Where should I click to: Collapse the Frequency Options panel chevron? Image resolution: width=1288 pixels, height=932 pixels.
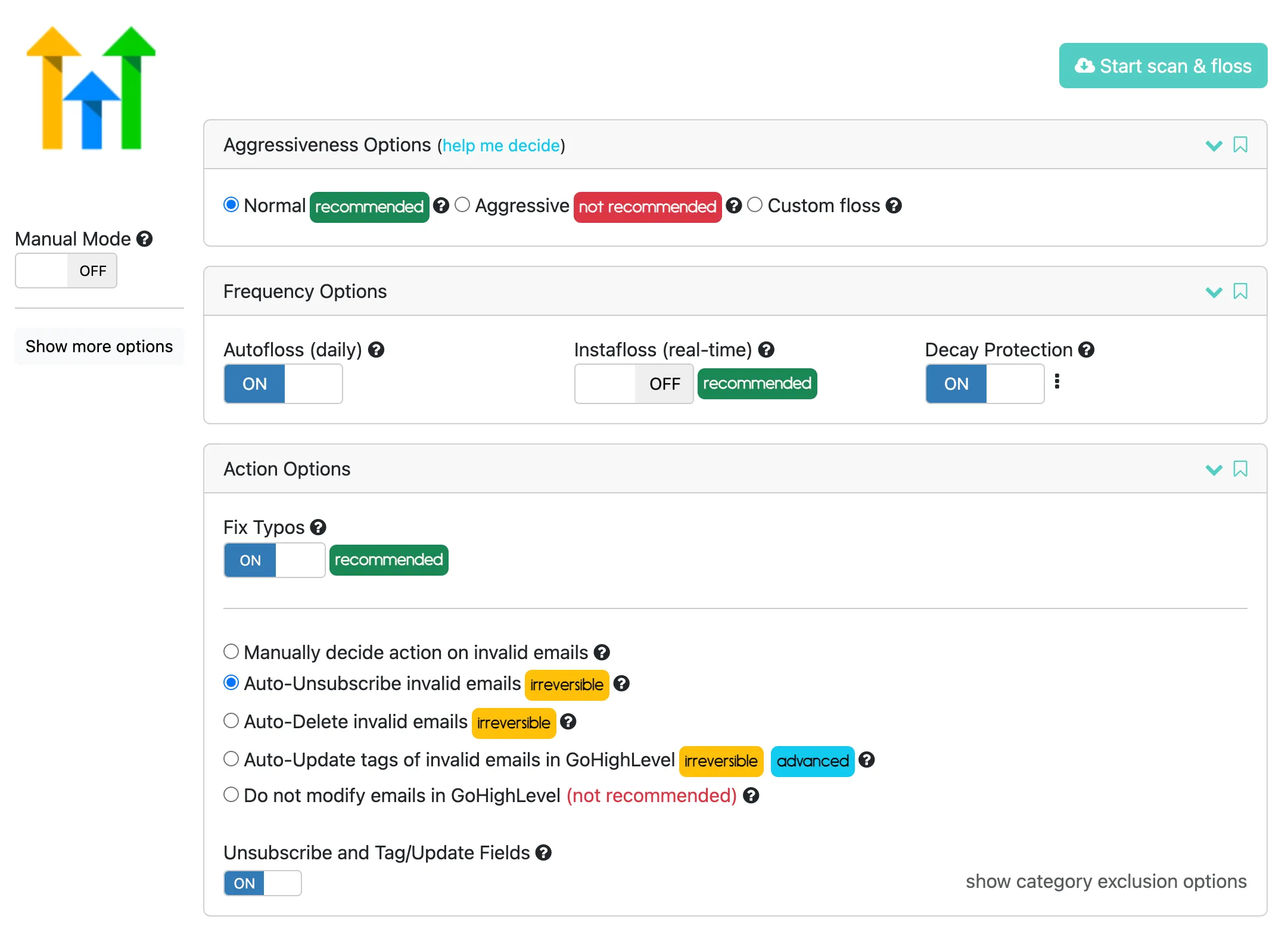[1214, 292]
